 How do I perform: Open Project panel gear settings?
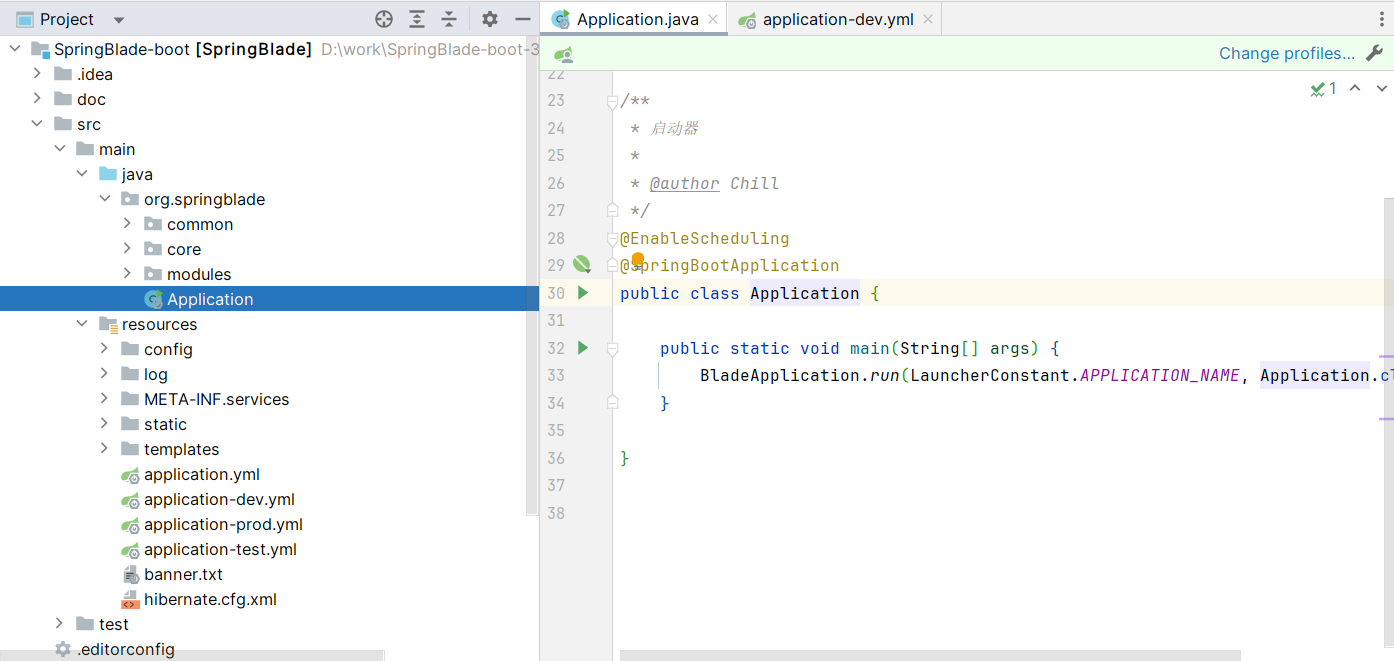[x=489, y=19]
